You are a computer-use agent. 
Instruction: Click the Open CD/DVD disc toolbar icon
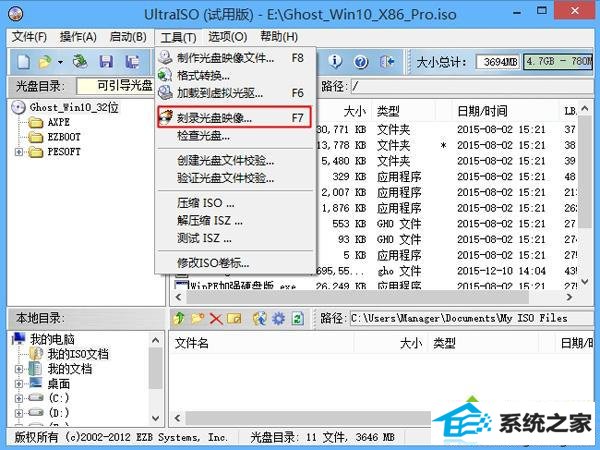(80, 62)
